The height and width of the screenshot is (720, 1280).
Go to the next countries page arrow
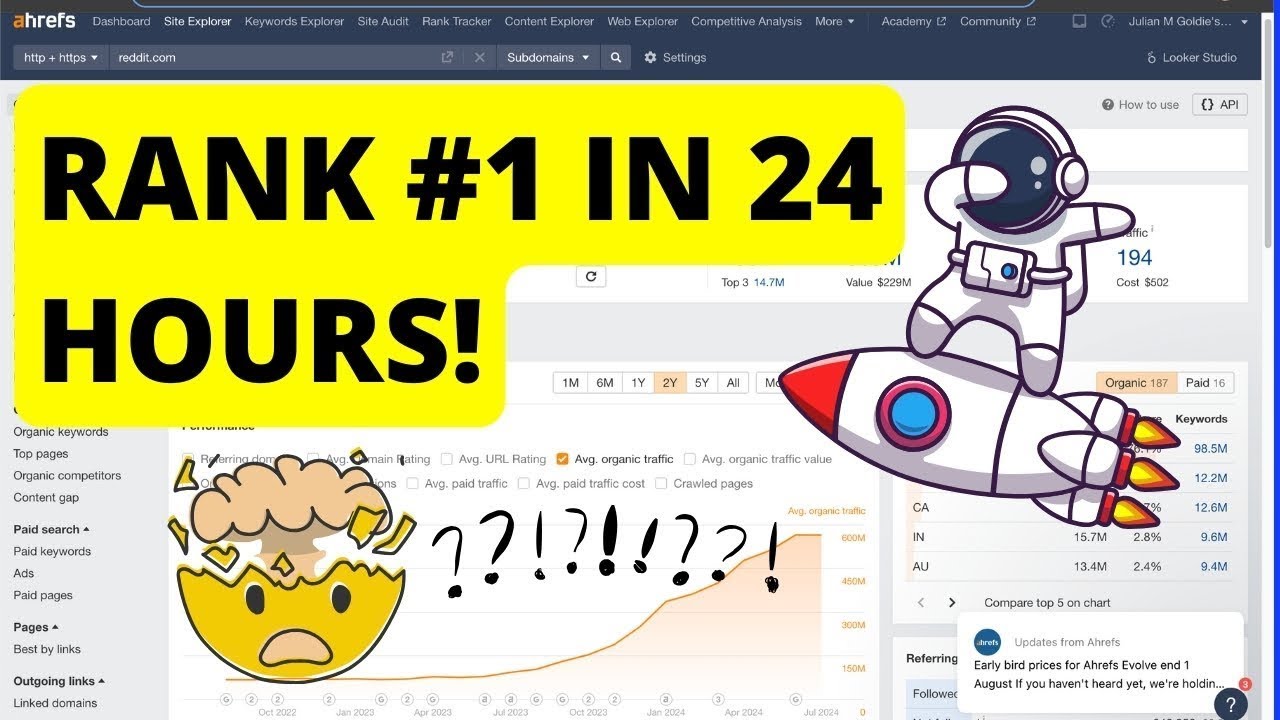coord(952,602)
